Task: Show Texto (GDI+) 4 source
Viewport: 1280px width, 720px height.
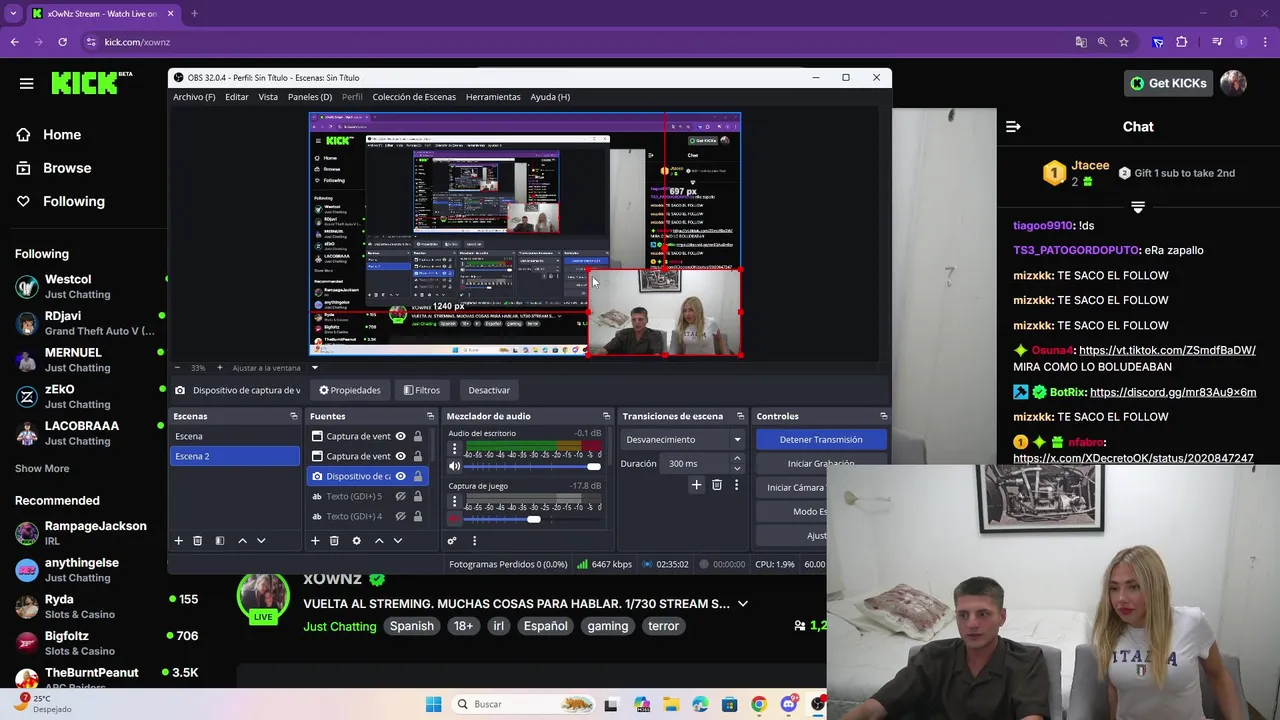Action: click(x=400, y=516)
